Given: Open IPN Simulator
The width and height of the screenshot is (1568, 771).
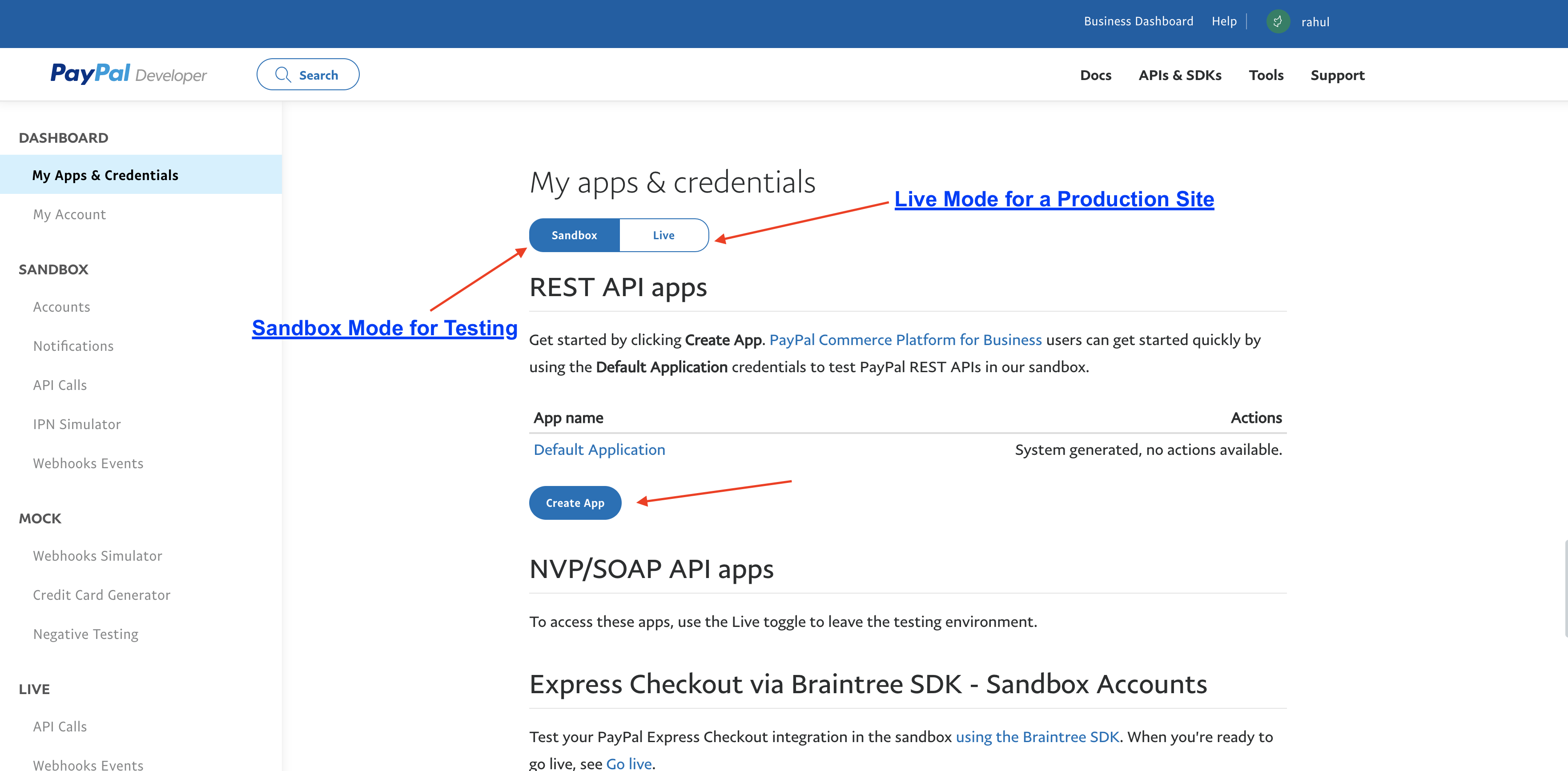Looking at the screenshot, I should (x=76, y=424).
